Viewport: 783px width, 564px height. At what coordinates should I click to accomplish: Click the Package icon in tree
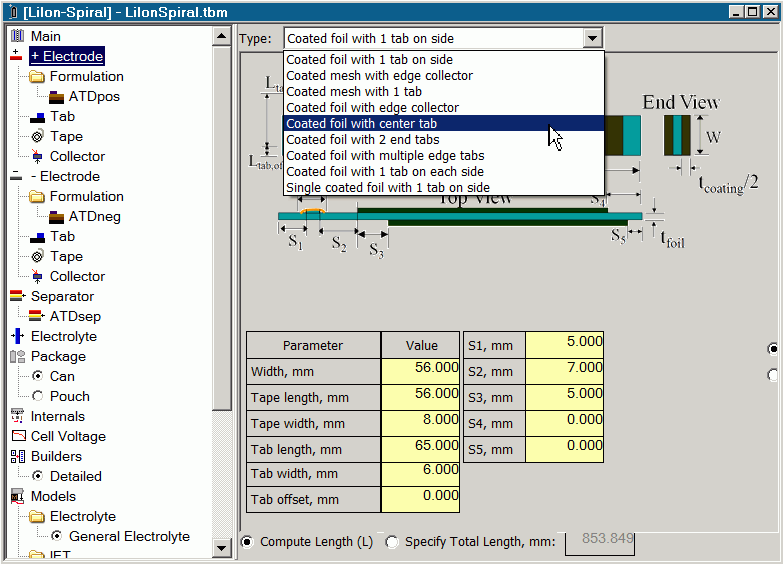click(x=17, y=356)
